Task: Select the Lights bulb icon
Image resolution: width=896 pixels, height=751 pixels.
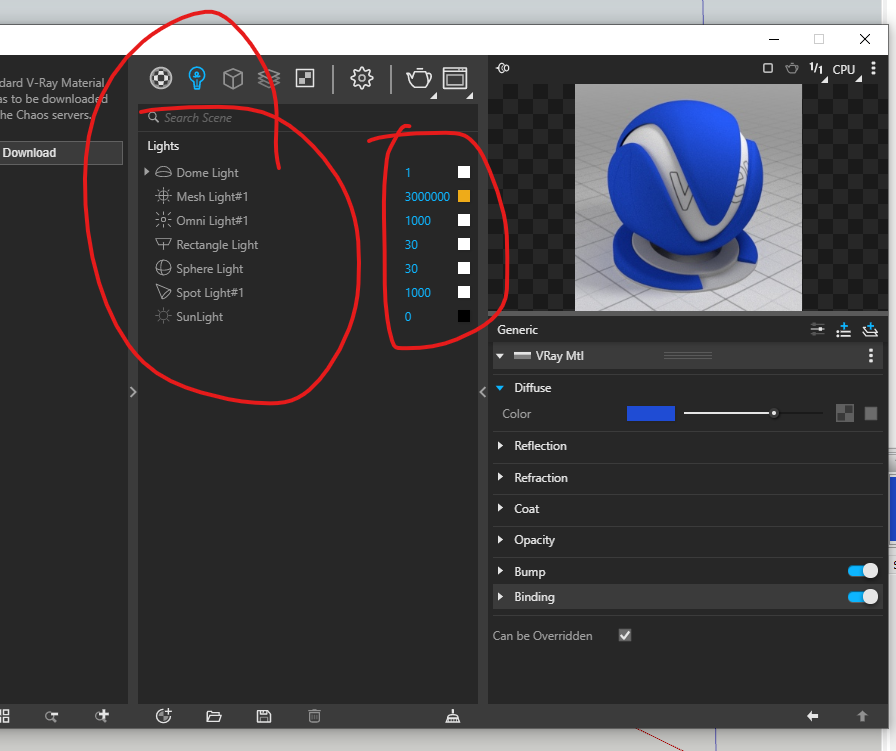Action: 197,78
